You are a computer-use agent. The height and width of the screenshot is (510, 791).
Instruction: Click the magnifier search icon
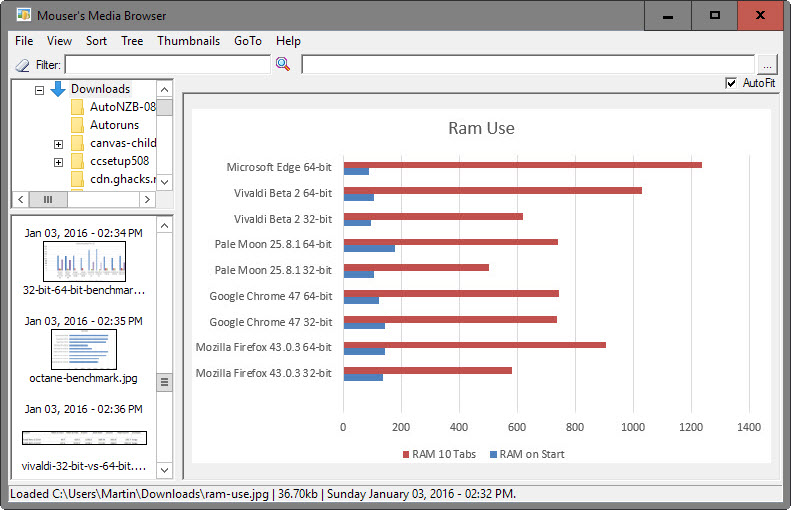coord(283,64)
